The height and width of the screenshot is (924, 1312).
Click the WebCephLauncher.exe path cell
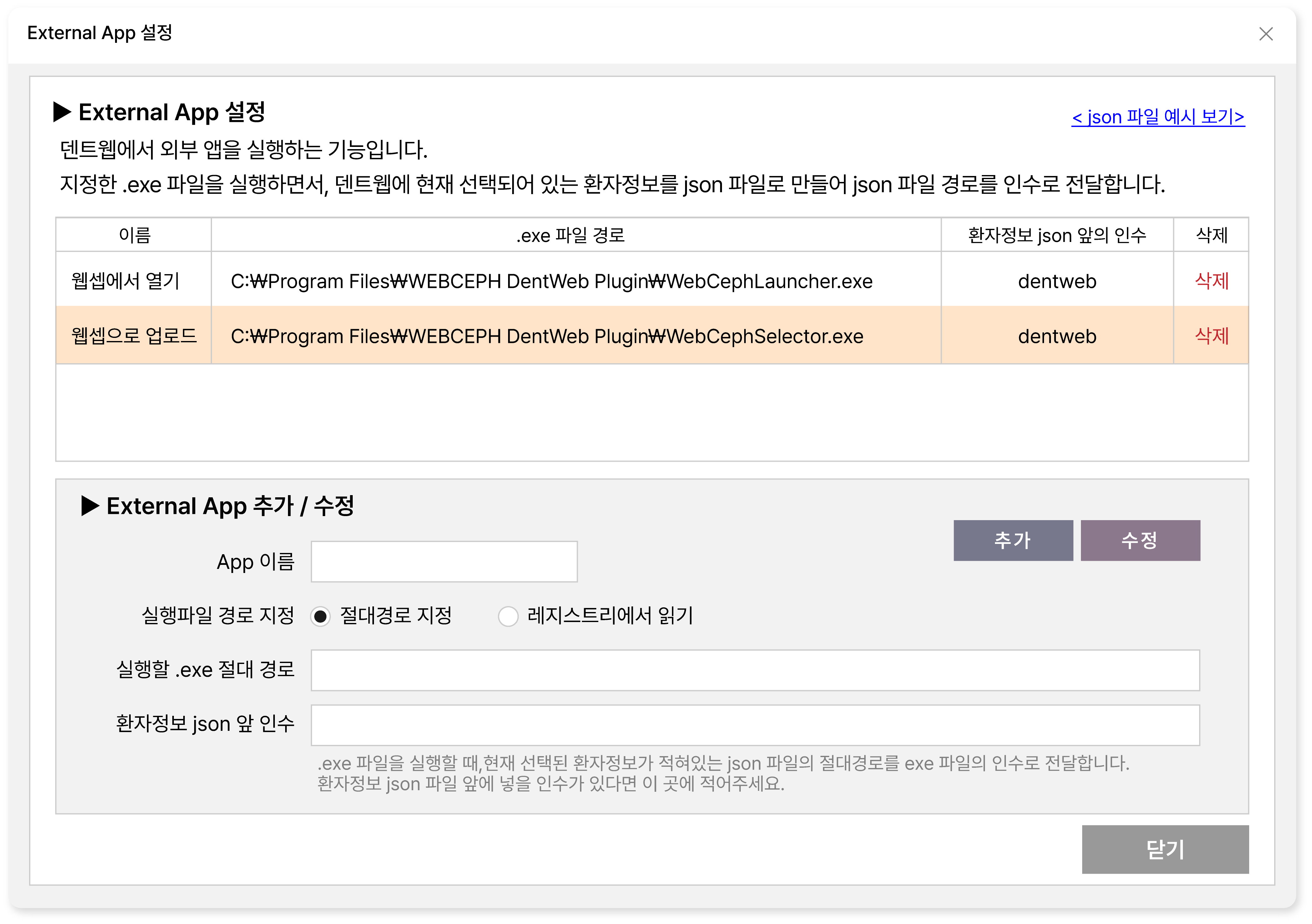pos(552,281)
